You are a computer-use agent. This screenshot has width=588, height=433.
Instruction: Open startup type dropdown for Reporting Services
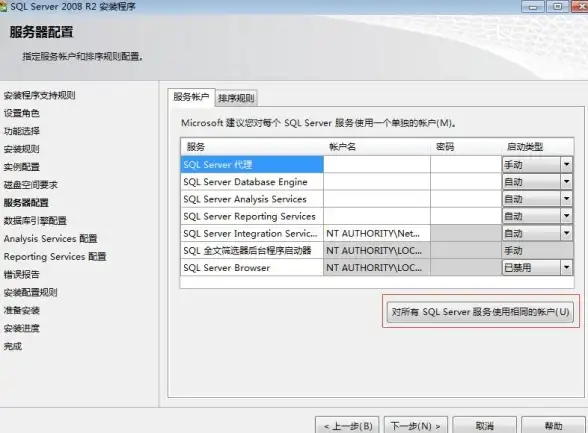pyautogui.click(x=566, y=216)
